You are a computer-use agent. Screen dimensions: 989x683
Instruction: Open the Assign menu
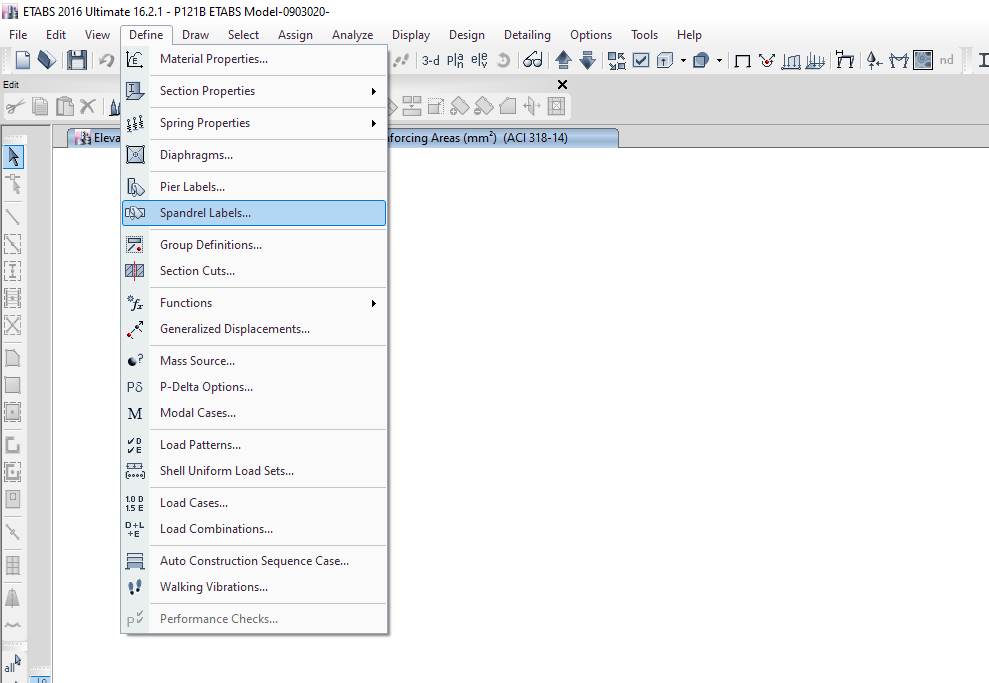click(x=295, y=34)
